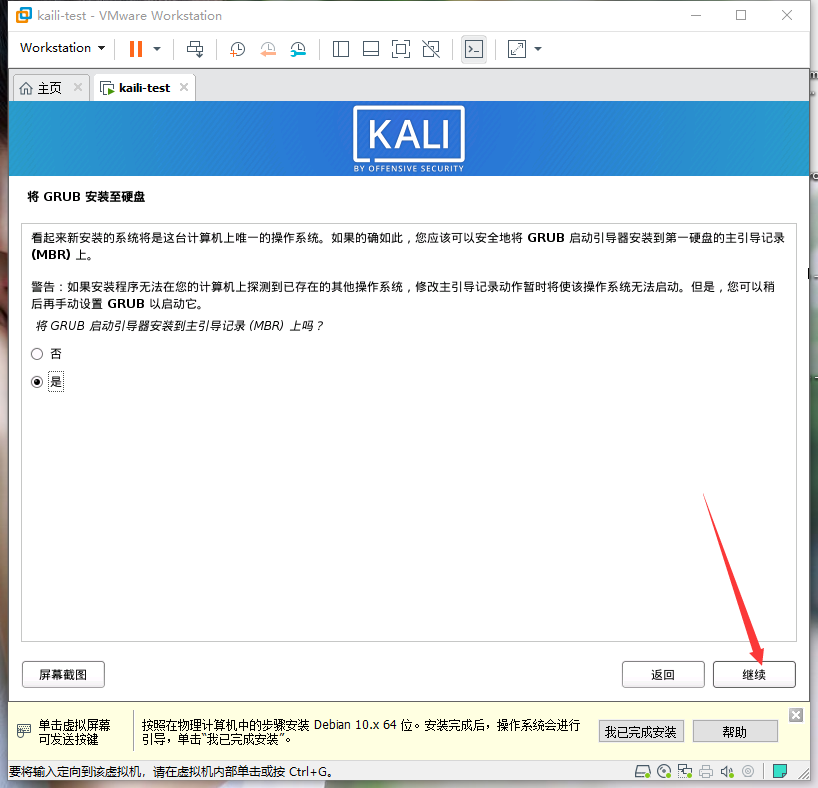
Task: Click the hard disk status icon
Action: click(x=643, y=771)
